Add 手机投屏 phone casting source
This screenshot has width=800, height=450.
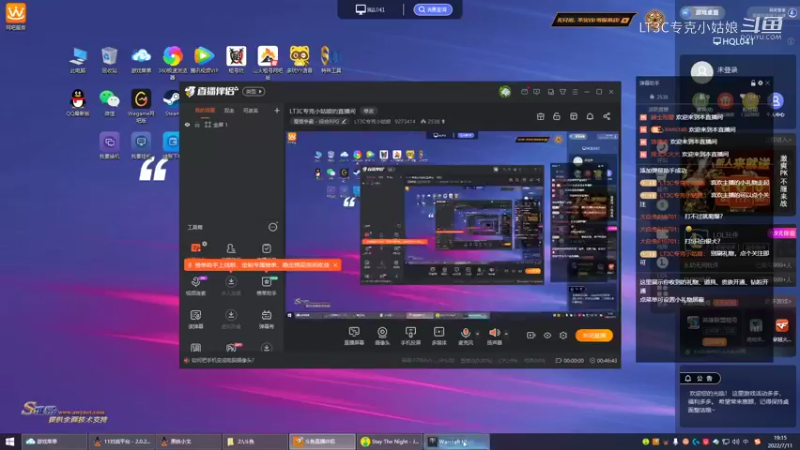pos(411,336)
